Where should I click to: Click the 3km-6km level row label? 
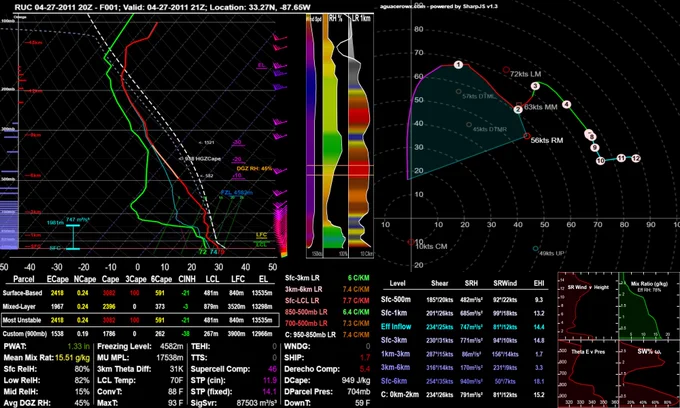click(x=395, y=367)
